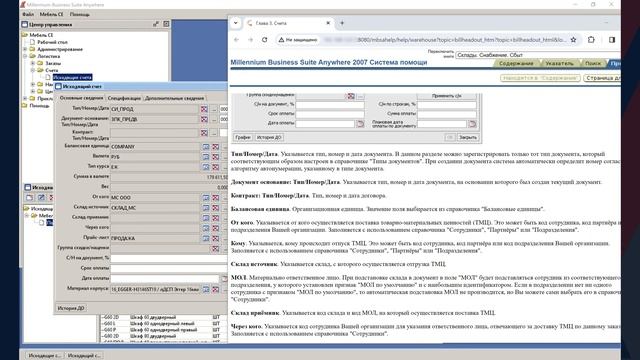Select the Помощь folder in the tree
This screenshot has height=360, width=640.
click(x=40, y=106)
